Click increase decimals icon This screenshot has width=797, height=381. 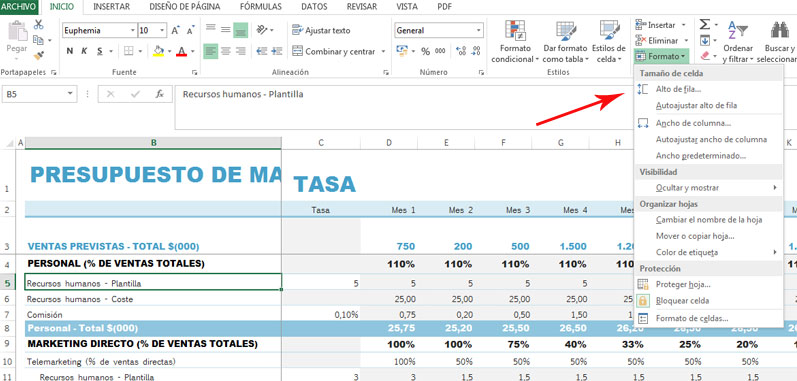point(461,51)
